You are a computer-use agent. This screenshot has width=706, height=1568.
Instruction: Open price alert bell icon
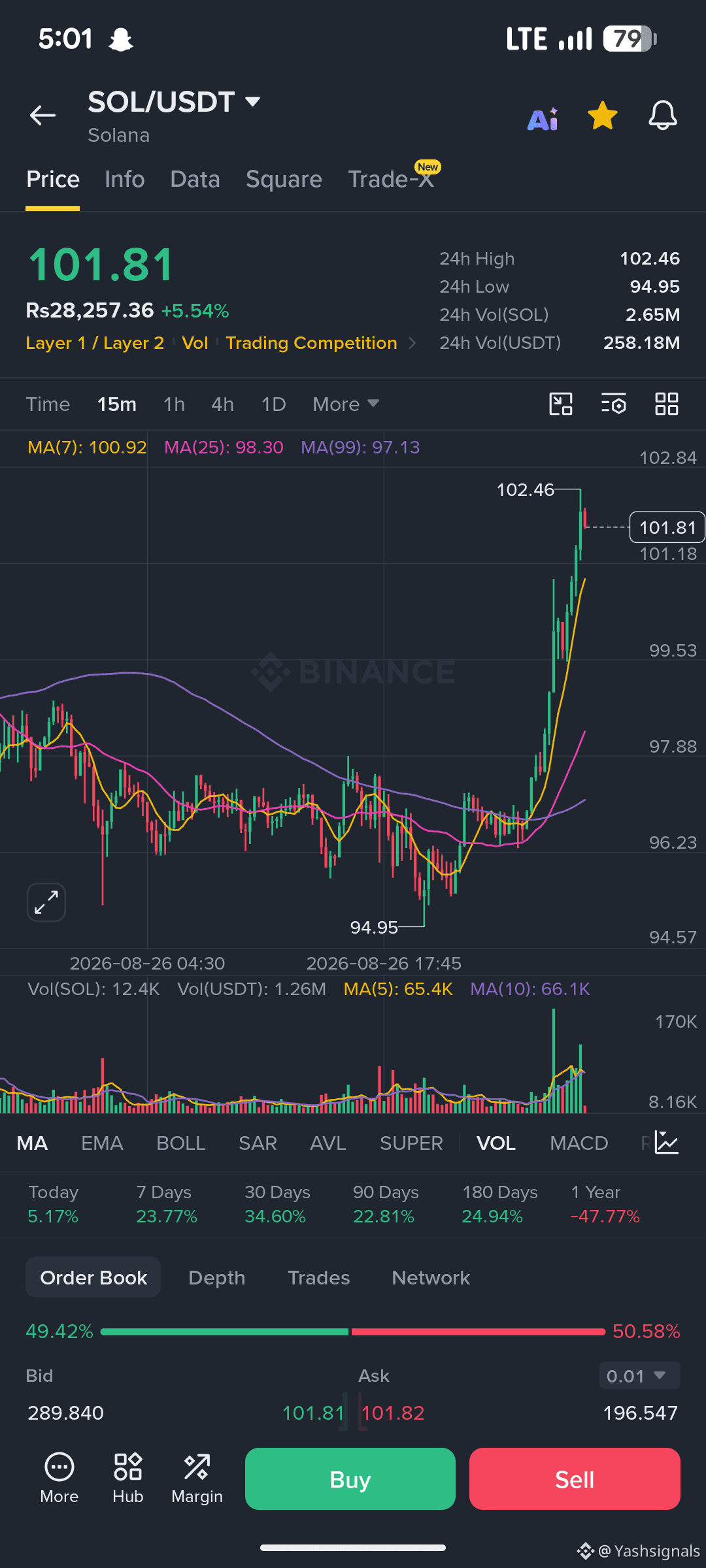662,116
